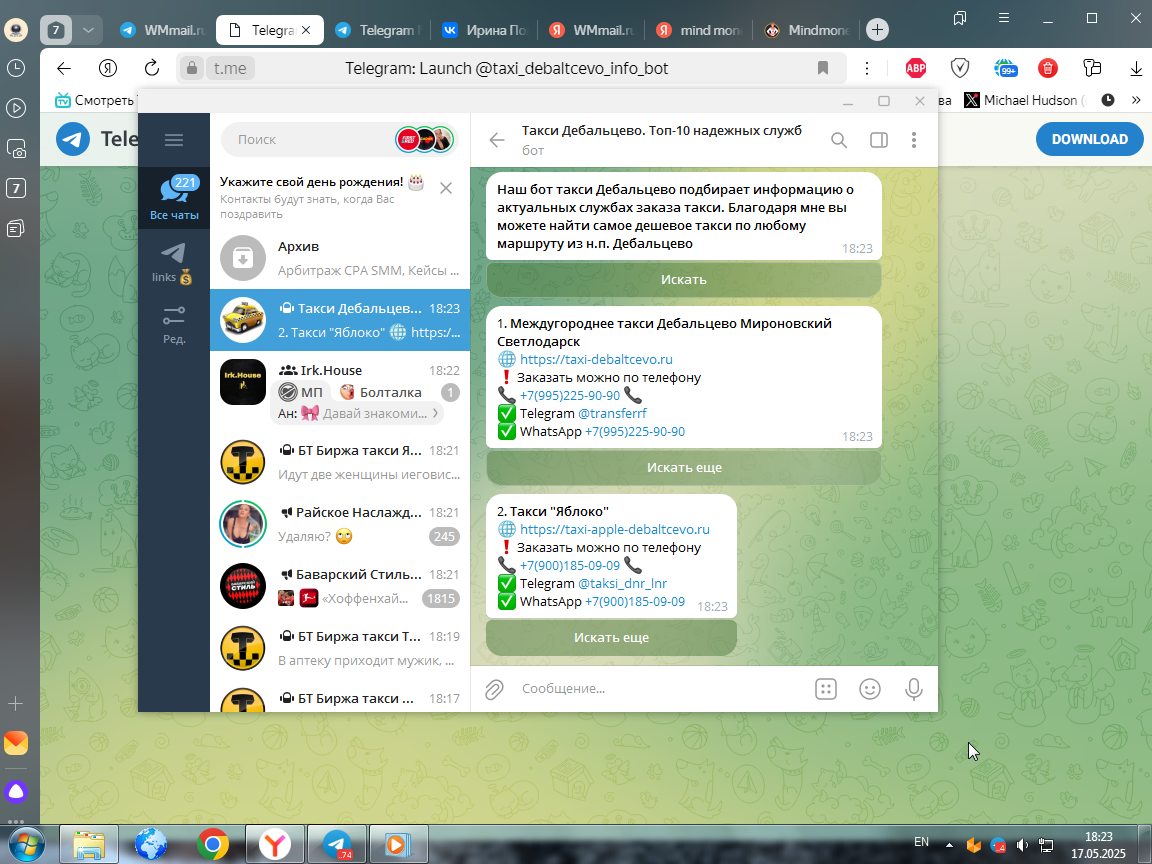Switch to the first WMmail.ru tab

pos(163,30)
